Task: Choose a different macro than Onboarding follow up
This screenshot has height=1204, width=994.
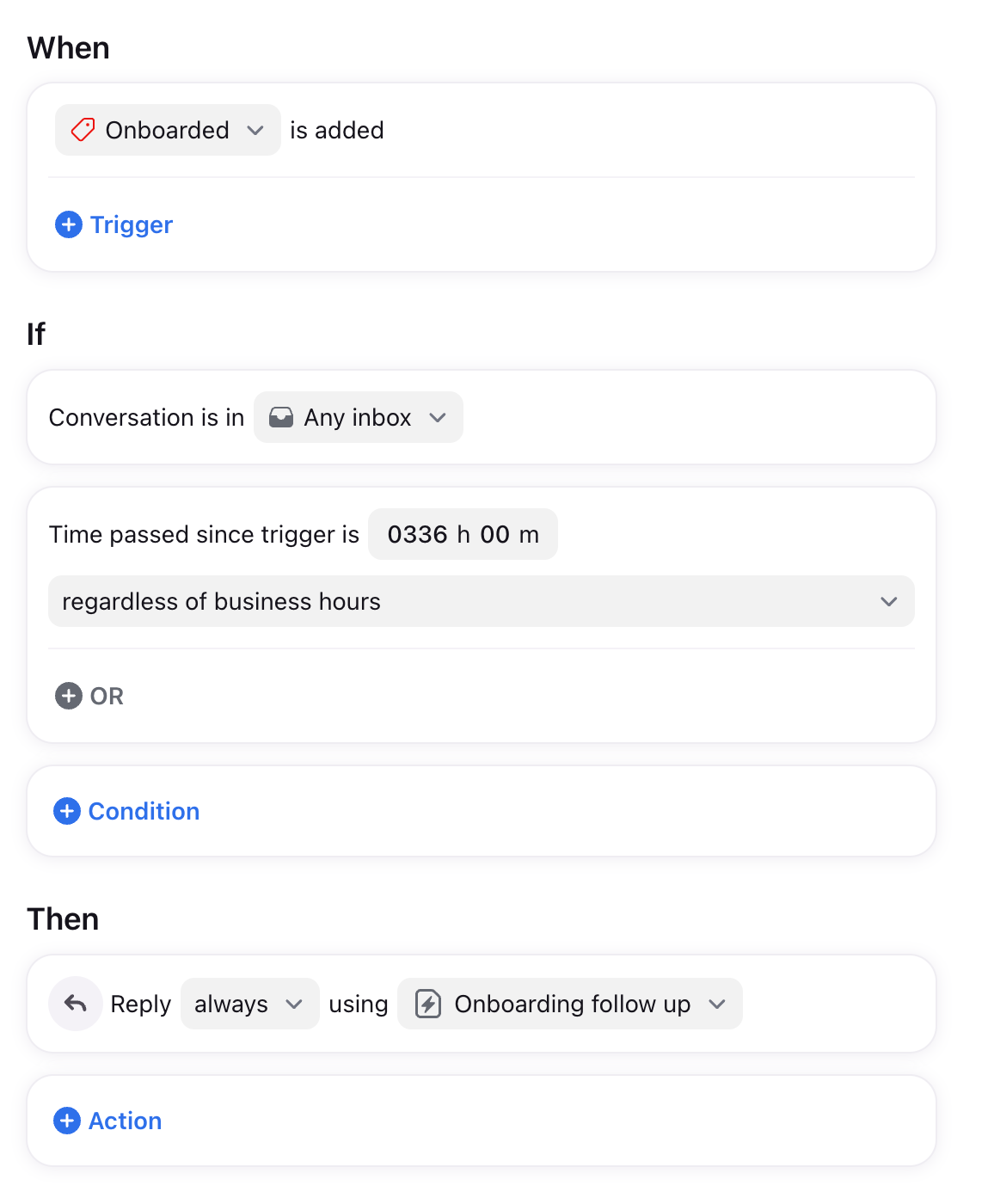Action: click(x=570, y=1004)
